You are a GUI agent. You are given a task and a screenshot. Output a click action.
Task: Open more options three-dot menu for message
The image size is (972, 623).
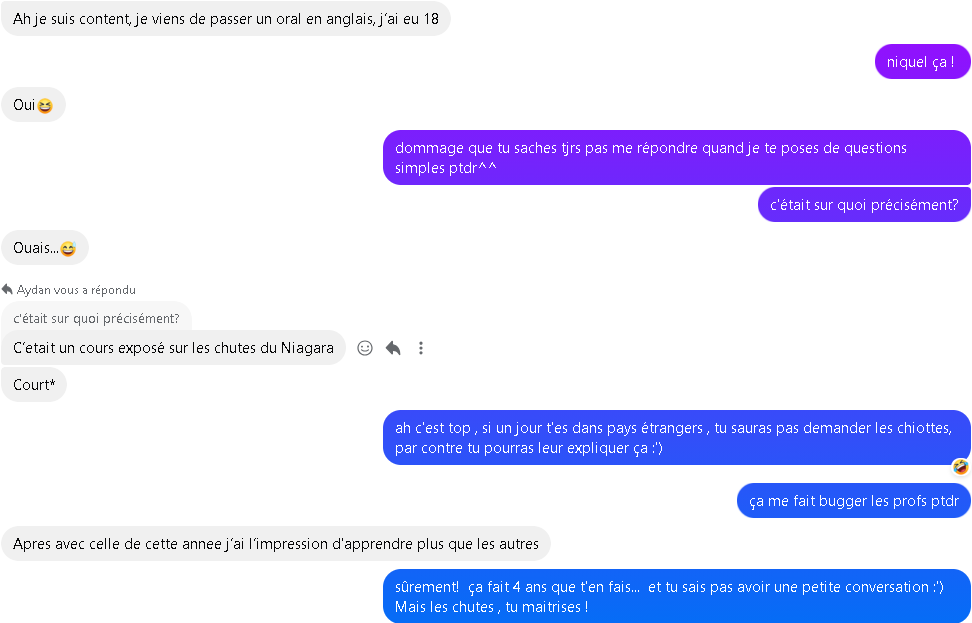[421, 348]
